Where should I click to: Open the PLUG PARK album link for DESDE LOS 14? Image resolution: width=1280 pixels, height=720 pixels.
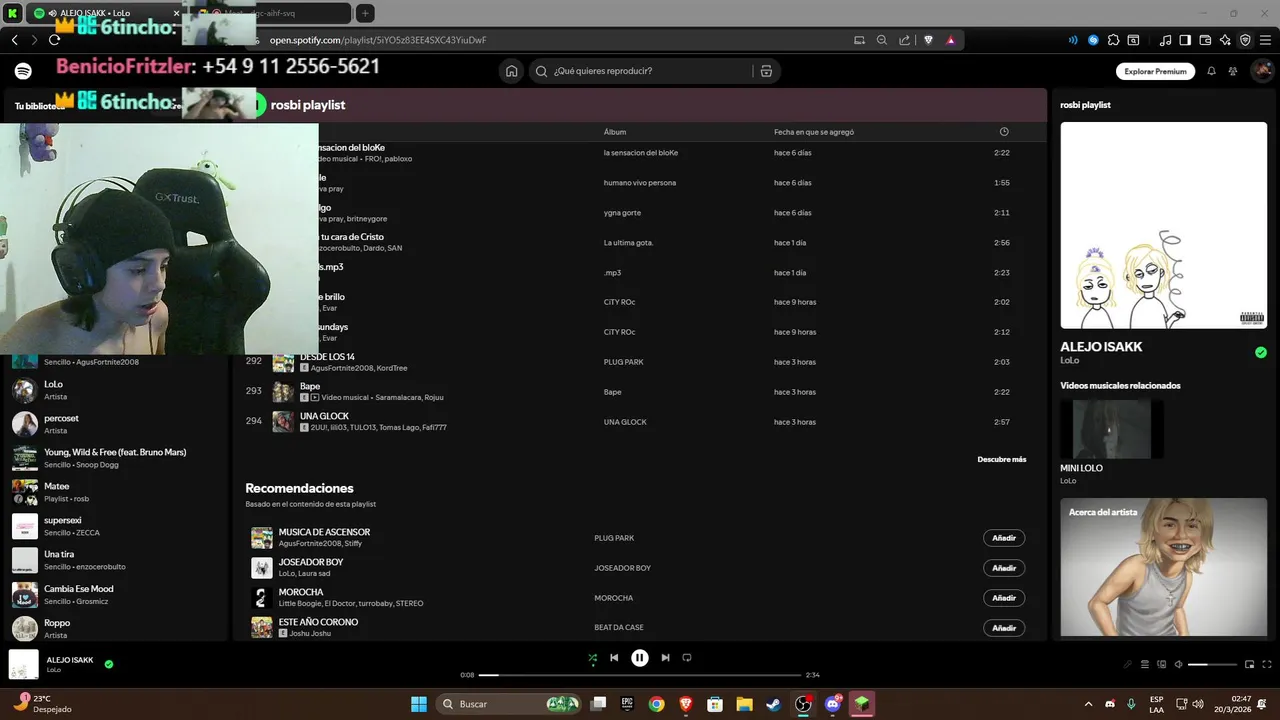[x=623, y=362]
